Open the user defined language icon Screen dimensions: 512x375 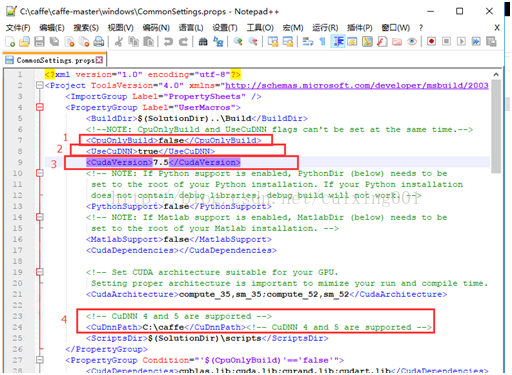[x=352, y=42]
